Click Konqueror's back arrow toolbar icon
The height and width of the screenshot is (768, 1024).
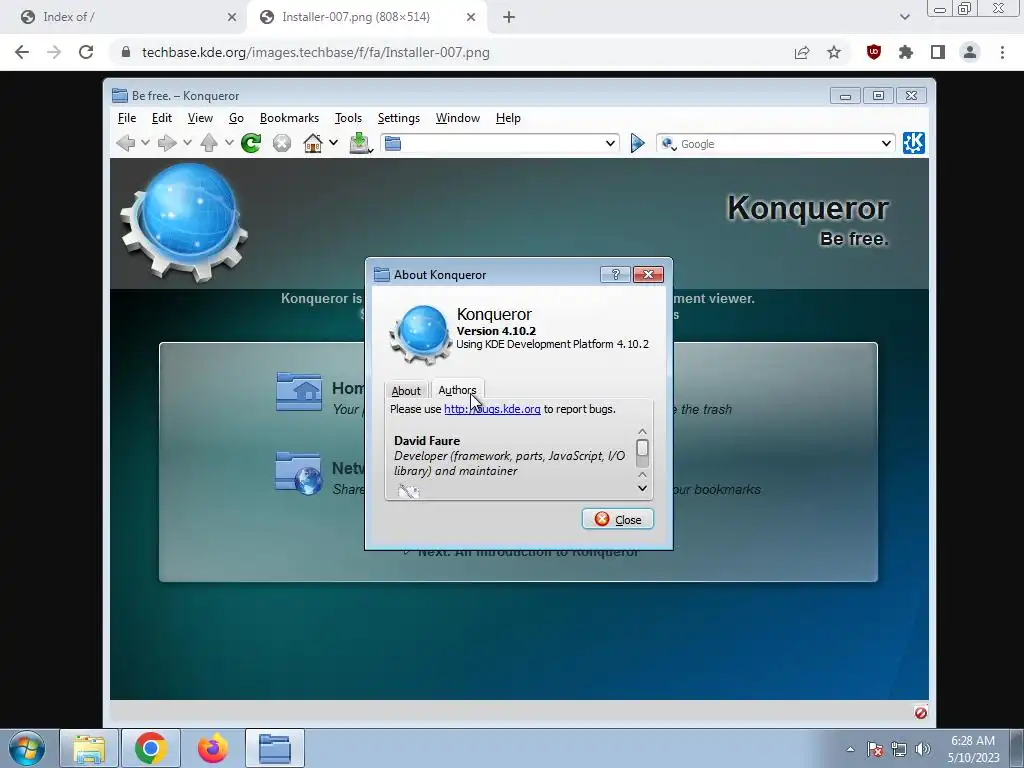(126, 142)
